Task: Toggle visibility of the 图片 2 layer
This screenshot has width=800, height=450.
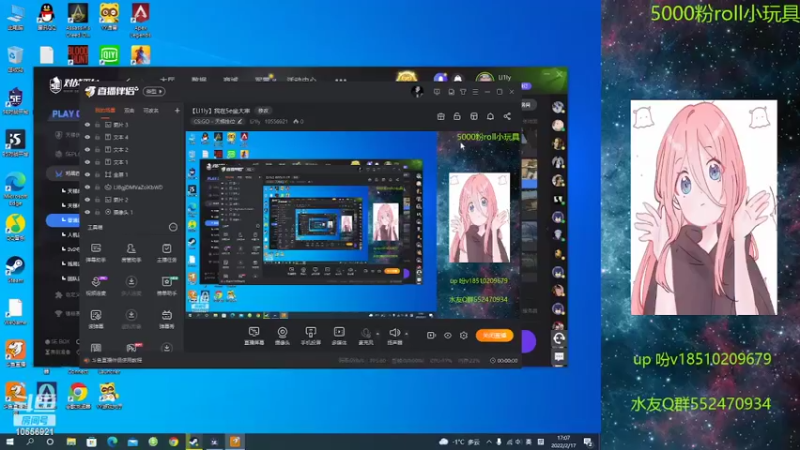Action: [87, 199]
